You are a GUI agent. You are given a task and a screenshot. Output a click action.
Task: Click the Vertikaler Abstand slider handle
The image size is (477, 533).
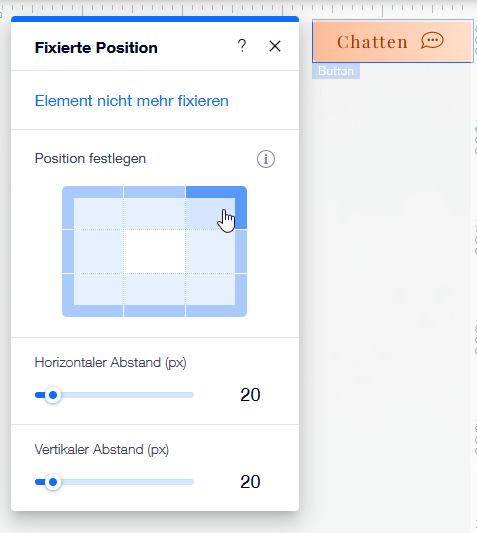(x=53, y=482)
